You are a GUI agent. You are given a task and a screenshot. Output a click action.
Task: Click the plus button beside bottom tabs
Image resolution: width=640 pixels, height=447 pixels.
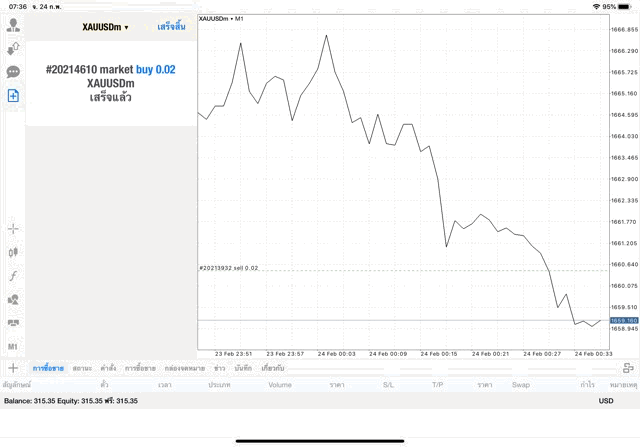click(13, 368)
